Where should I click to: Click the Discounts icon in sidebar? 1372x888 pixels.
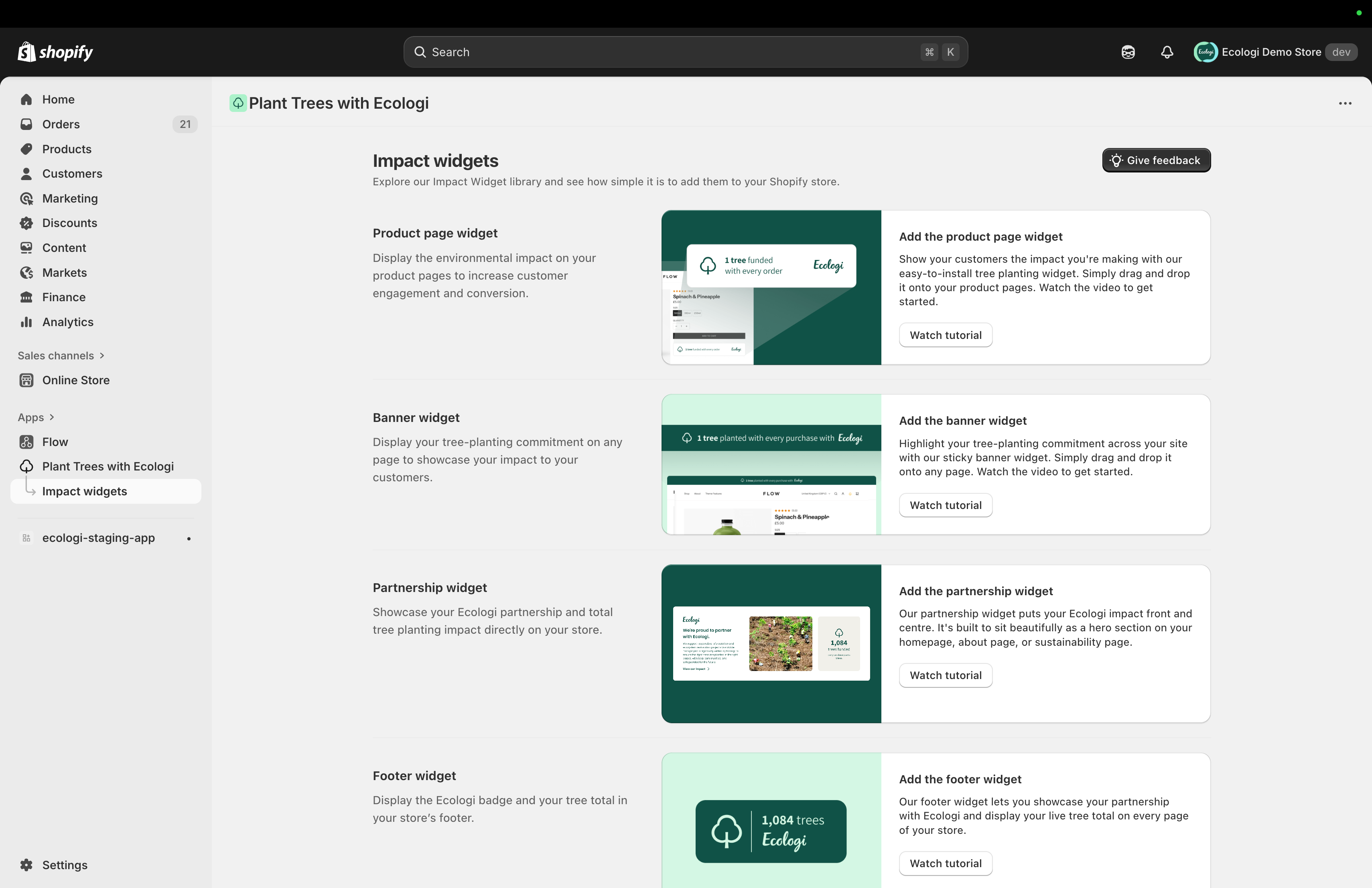26,223
